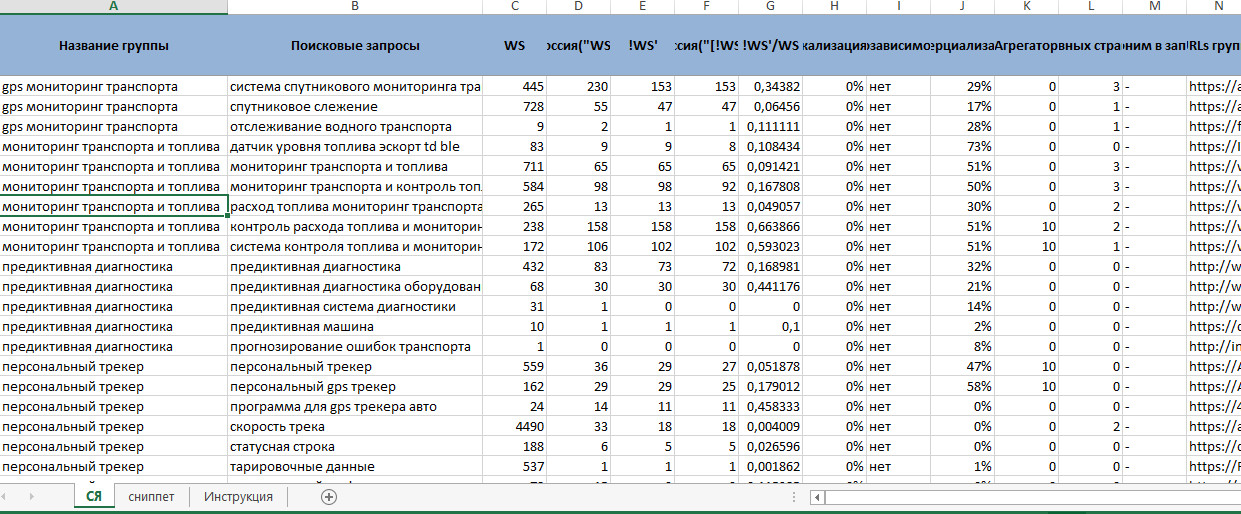Select commercialization value 58%
The image size is (1241, 514).
(x=963, y=387)
